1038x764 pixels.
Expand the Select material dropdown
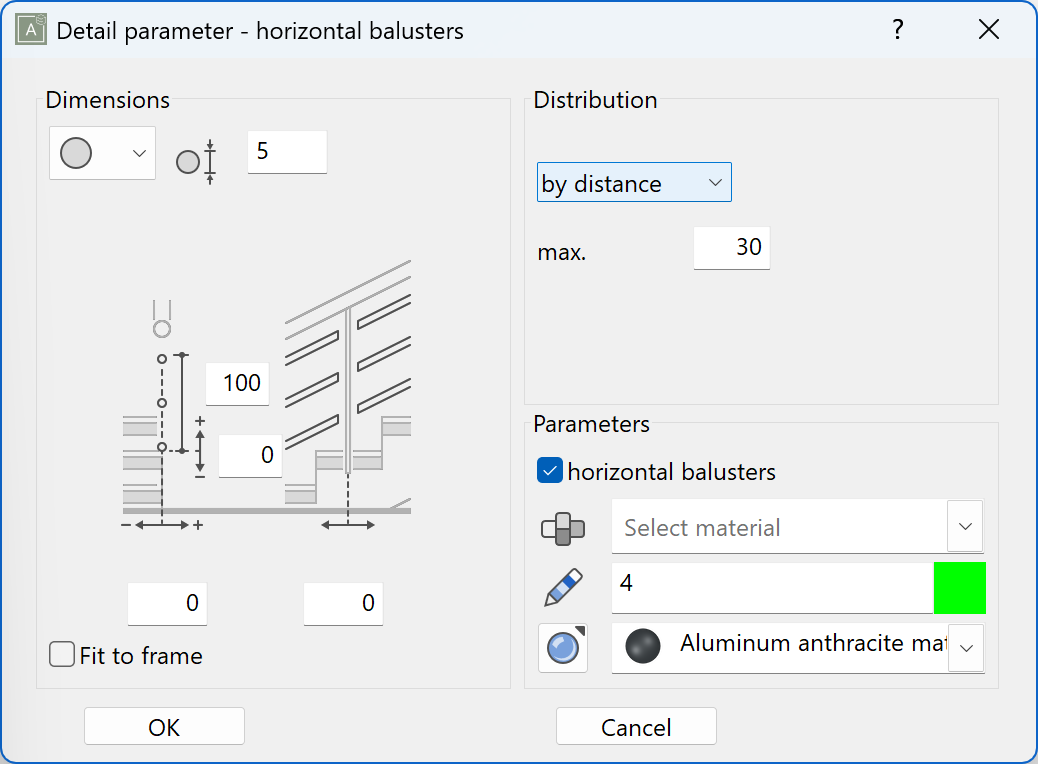[x=964, y=527]
